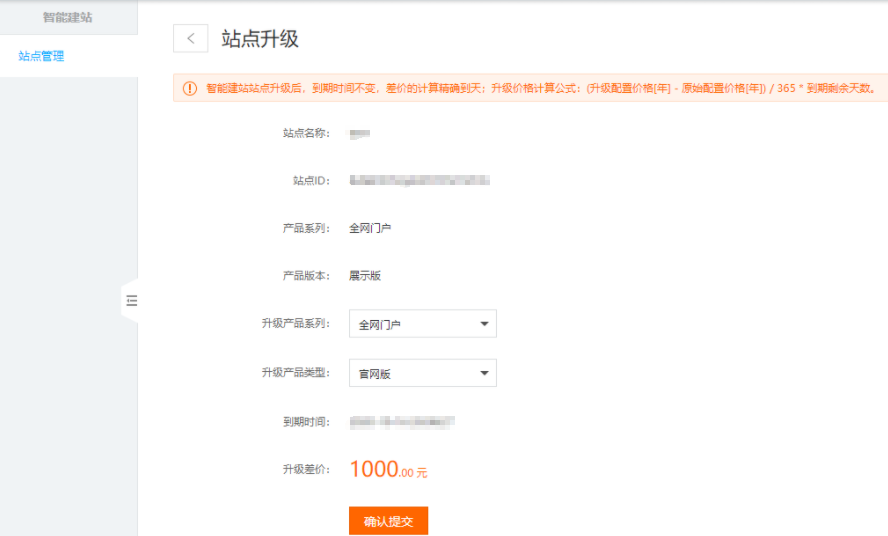Click the 产品版本 label
This screenshot has width=888, height=536.
(x=306, y=276)
